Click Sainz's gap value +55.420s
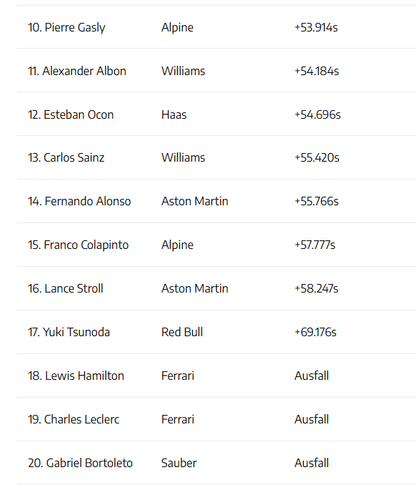The width and height of the screenshot is (418, 500). (317, 158)
